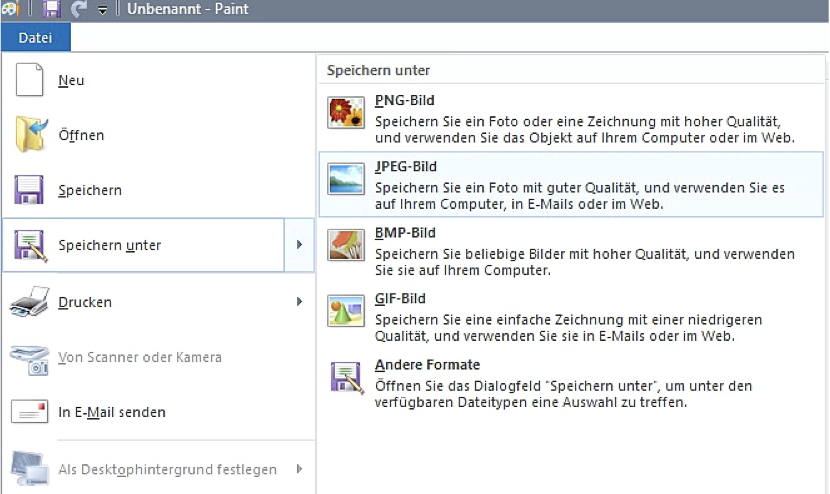Expand the Als Desktophintergrund festlegen arrow
The height and width of the screenshot is (494, 830).
[x=300, y=469]
